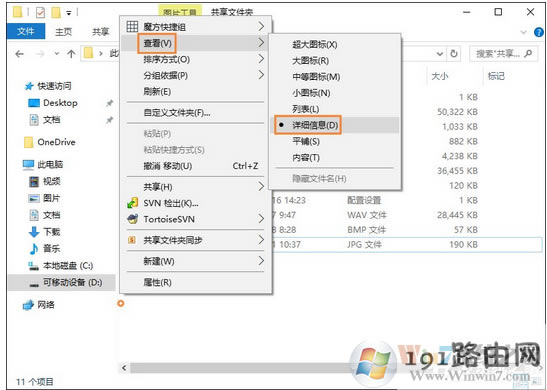
Task: Sort by the 大小 column header
Action: click(x=440, y=76)
